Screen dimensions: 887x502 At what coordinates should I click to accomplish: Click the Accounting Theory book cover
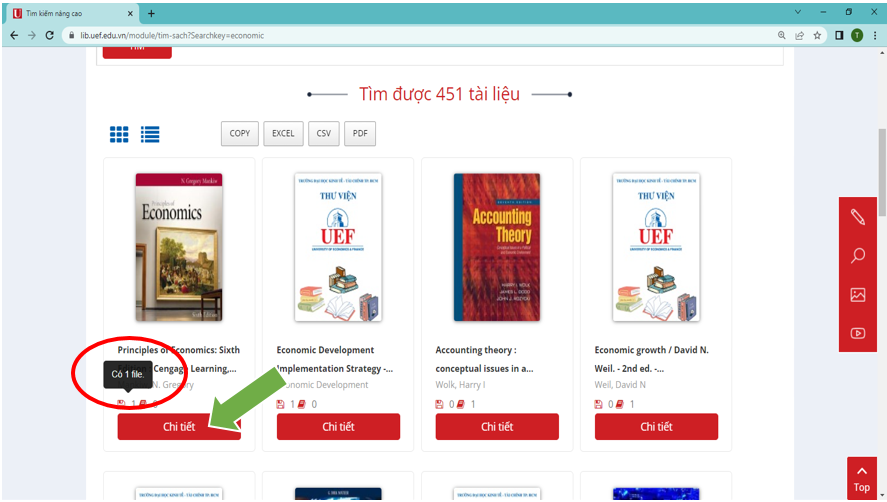(x=497, y=247)
